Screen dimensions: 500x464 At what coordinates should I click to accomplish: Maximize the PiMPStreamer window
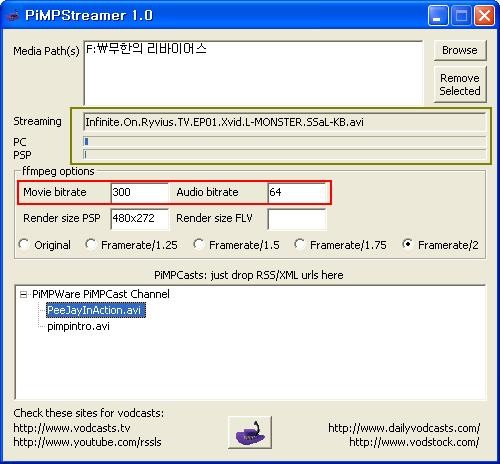(x=461, y=16)
